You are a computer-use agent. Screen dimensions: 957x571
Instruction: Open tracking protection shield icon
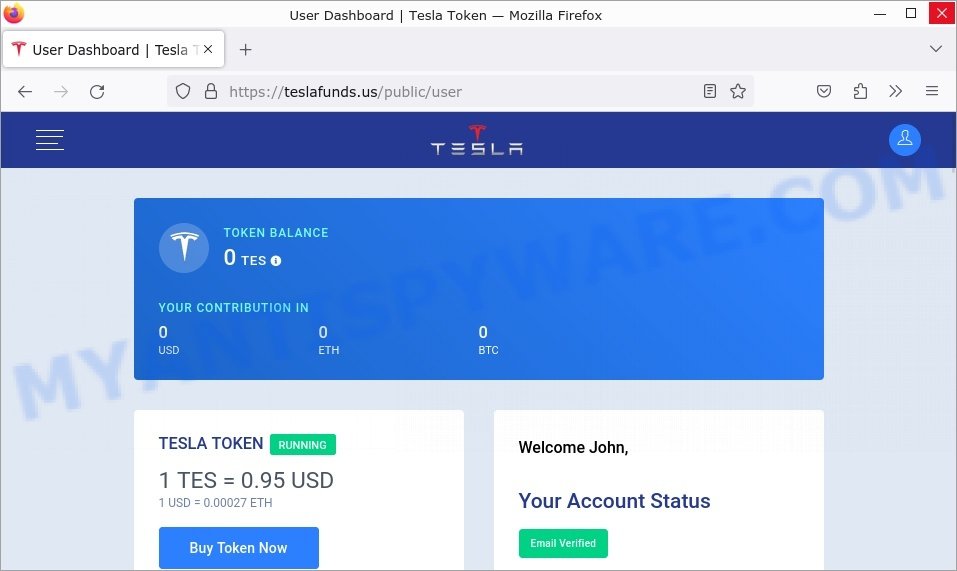[x=182, y=92]
